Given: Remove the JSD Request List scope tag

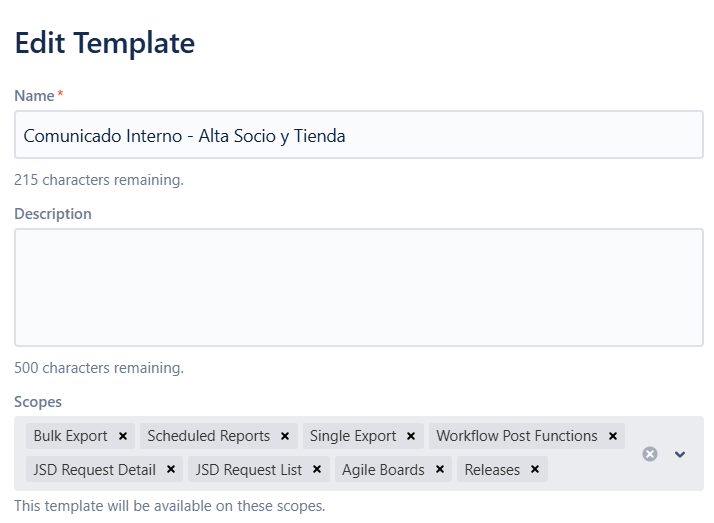Looking at the screenshot, I should point(317,469).
